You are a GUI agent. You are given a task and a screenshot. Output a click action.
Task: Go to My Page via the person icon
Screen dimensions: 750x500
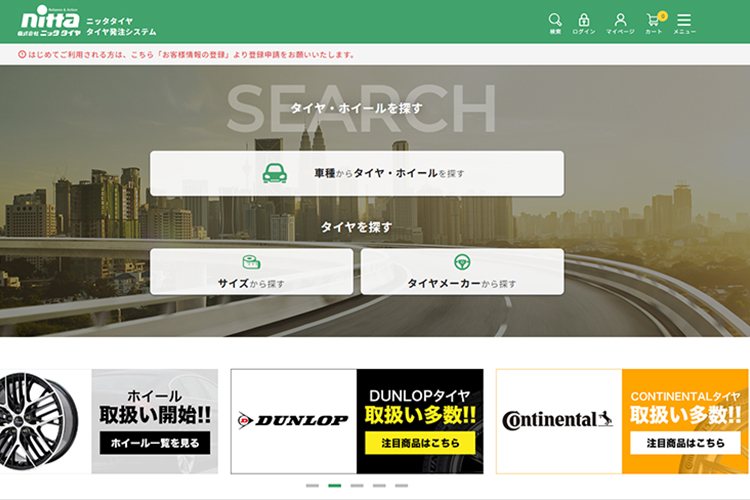click(x=620, y=23)
